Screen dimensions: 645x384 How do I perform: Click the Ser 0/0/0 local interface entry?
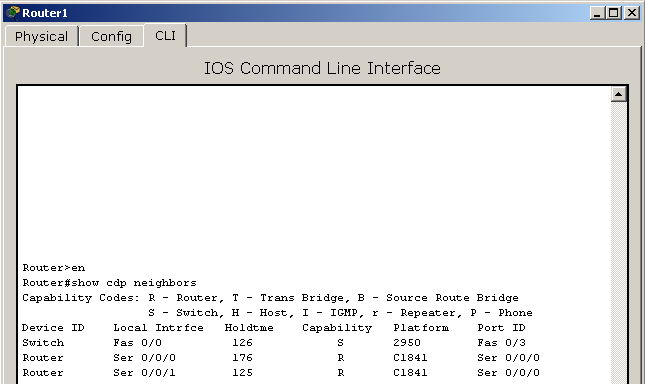(144, 358)
